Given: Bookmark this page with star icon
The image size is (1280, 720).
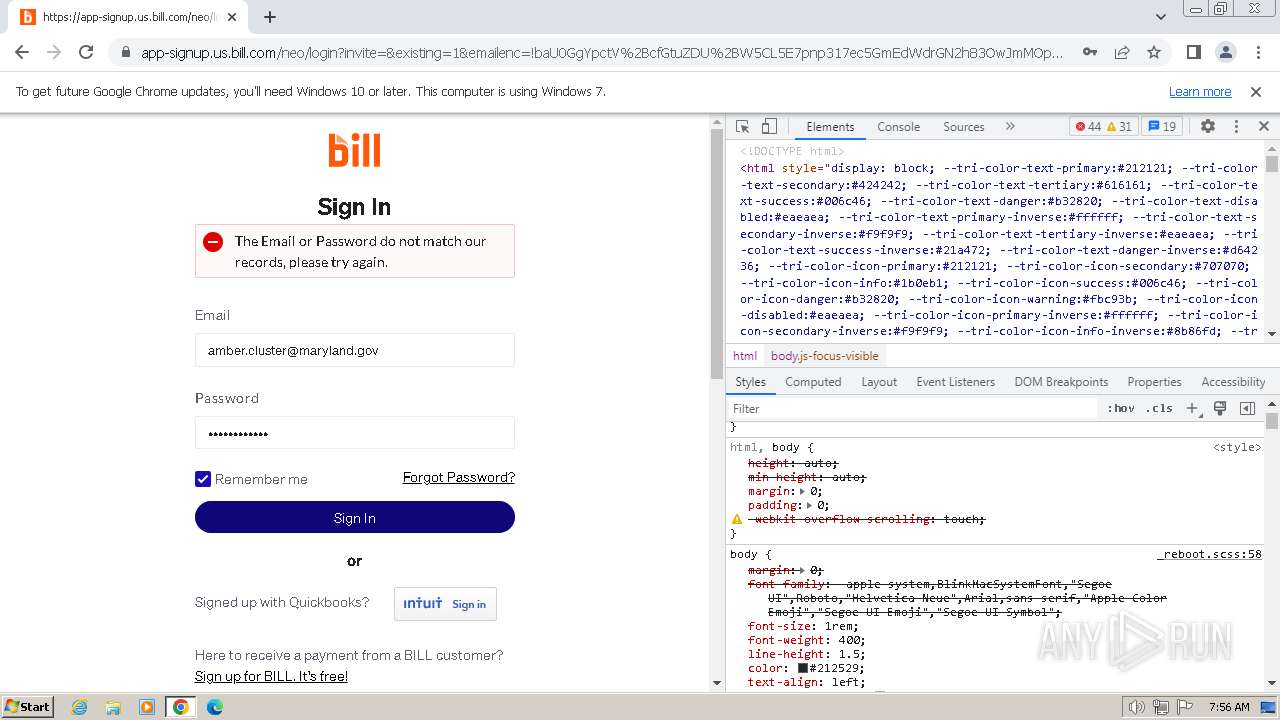Looking at the screenshot, I should 1154,52.
